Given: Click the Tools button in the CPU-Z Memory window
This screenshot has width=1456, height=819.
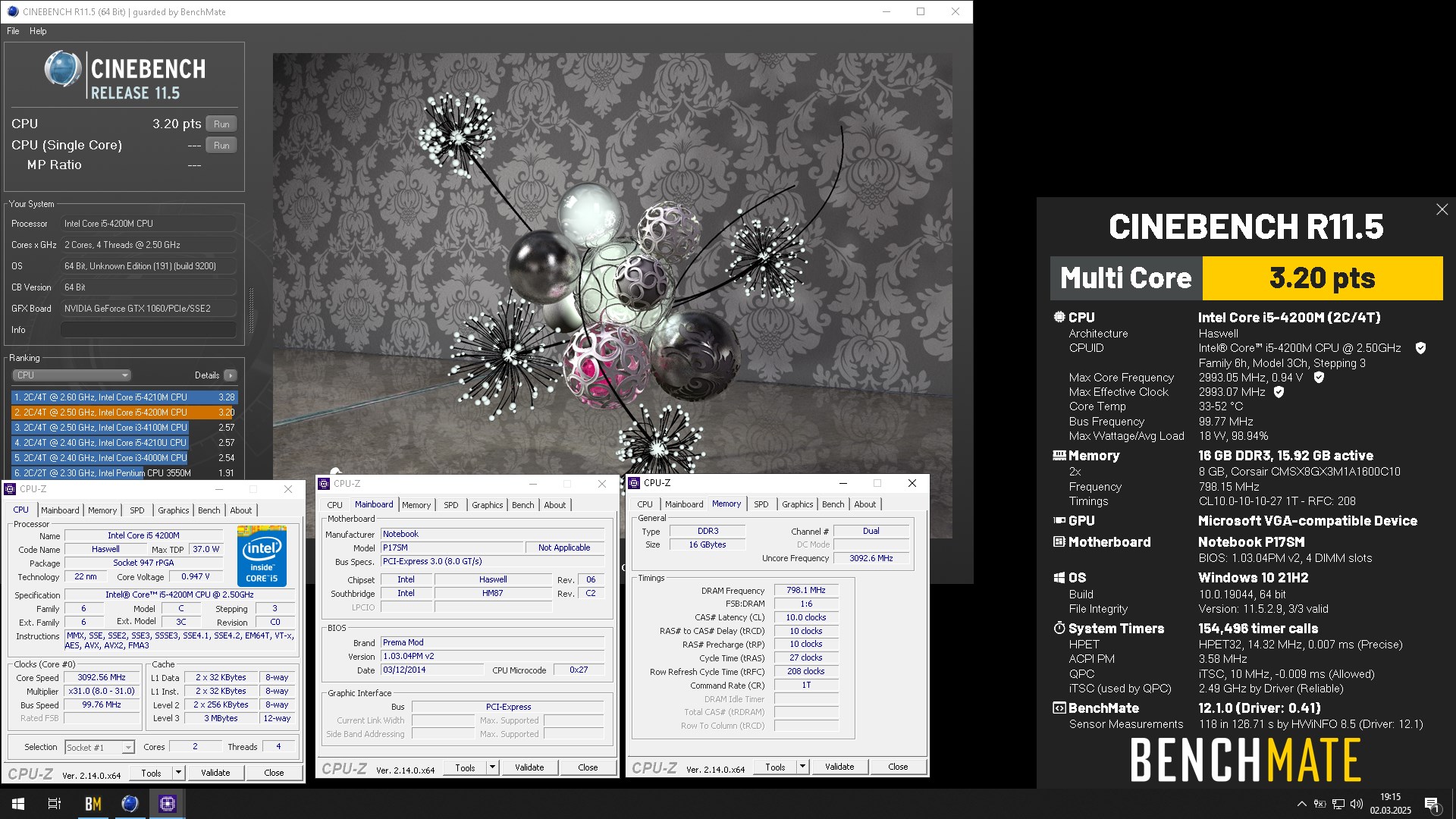Looking at the screenshot, I should pyautogui.click(x=775, y=767).
